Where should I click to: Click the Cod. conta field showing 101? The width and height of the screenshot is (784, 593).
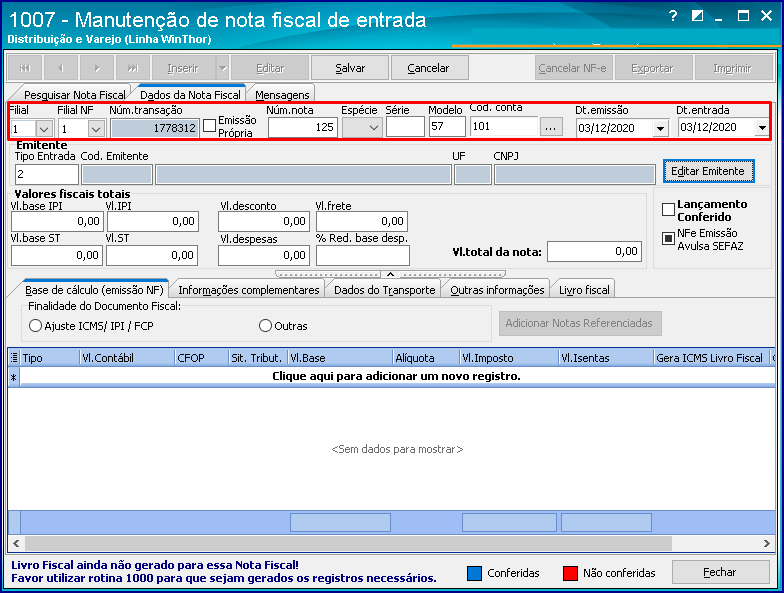pyautogui.click(x=504, y=126)
